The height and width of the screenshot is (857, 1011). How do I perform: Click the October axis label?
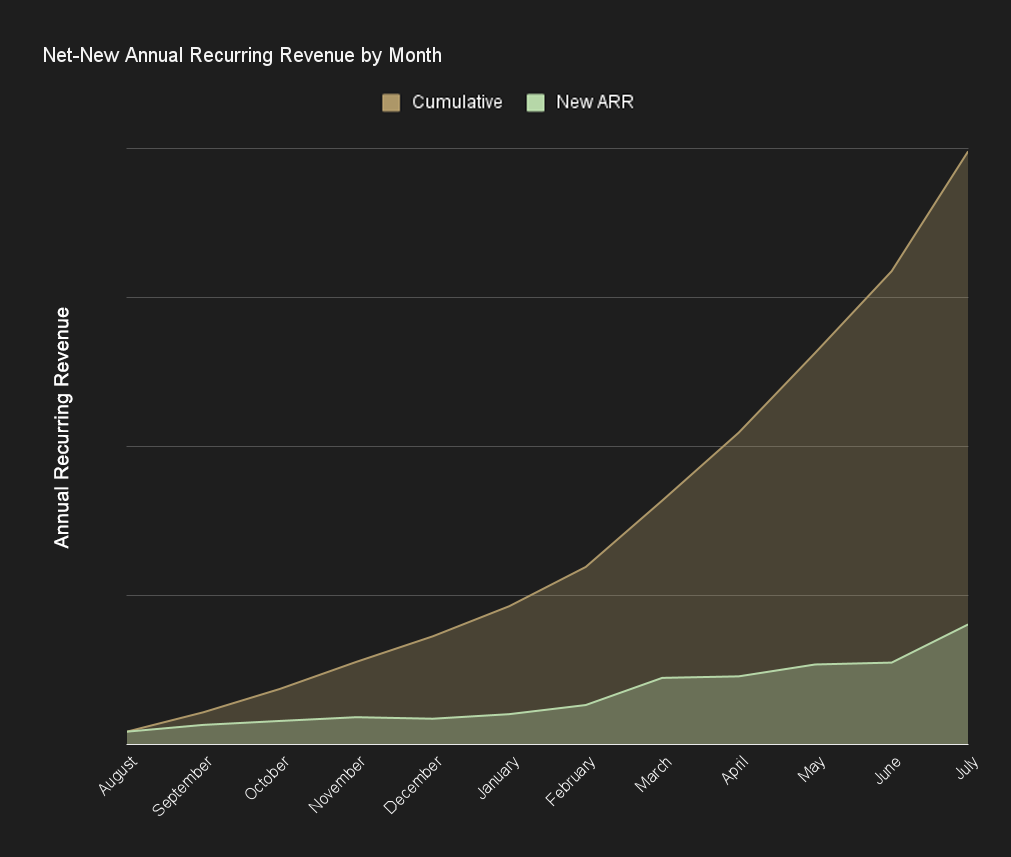pos(267,778)
